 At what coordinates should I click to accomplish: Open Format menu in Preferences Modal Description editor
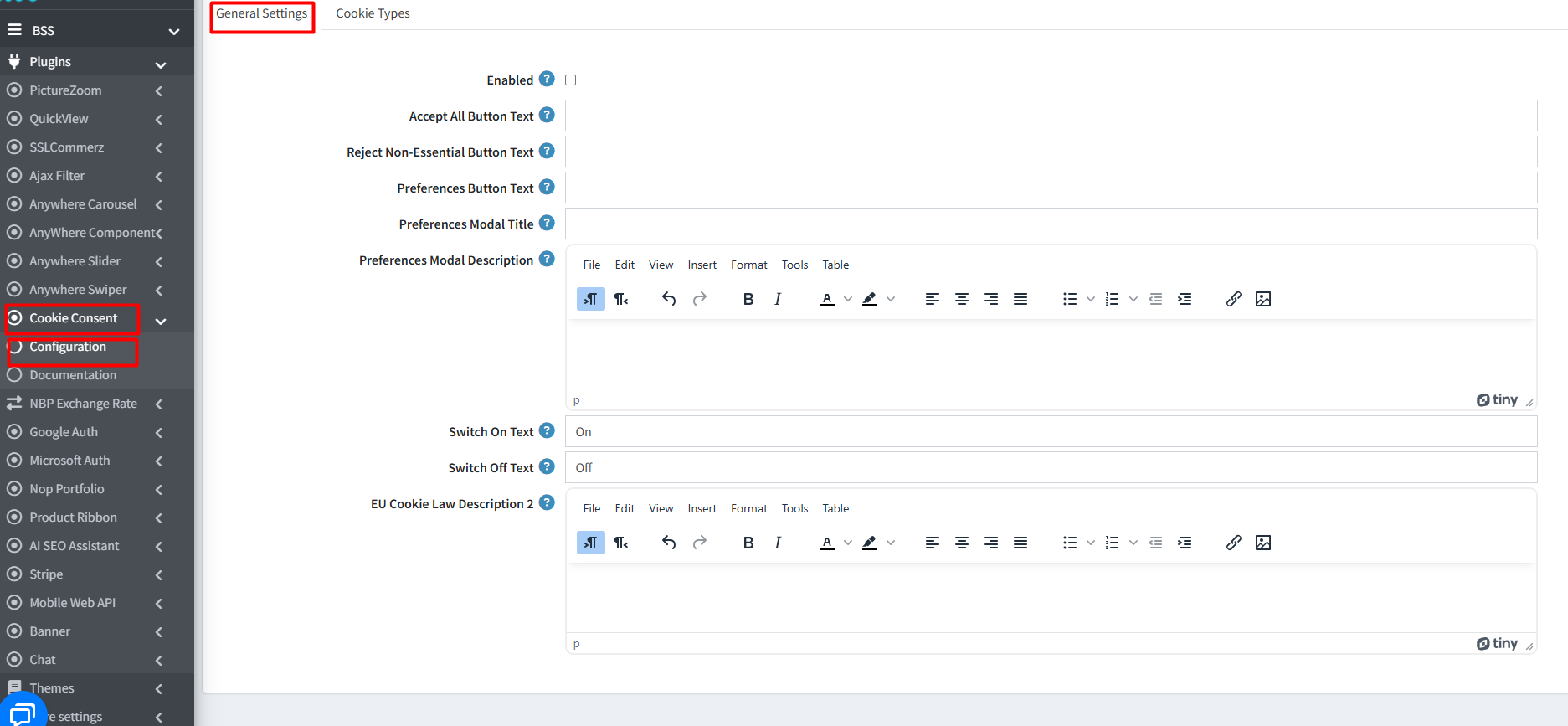click(x=748, y=265)
